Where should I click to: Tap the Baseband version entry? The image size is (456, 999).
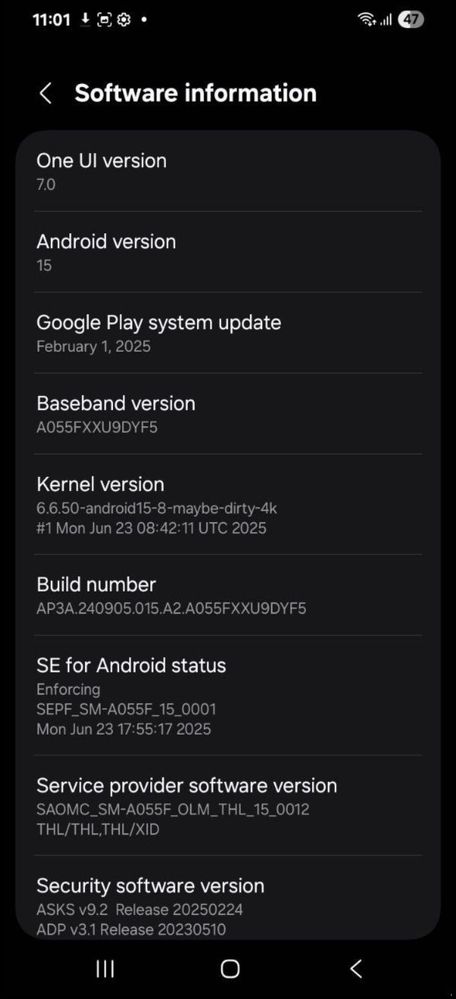pos(228,413)
